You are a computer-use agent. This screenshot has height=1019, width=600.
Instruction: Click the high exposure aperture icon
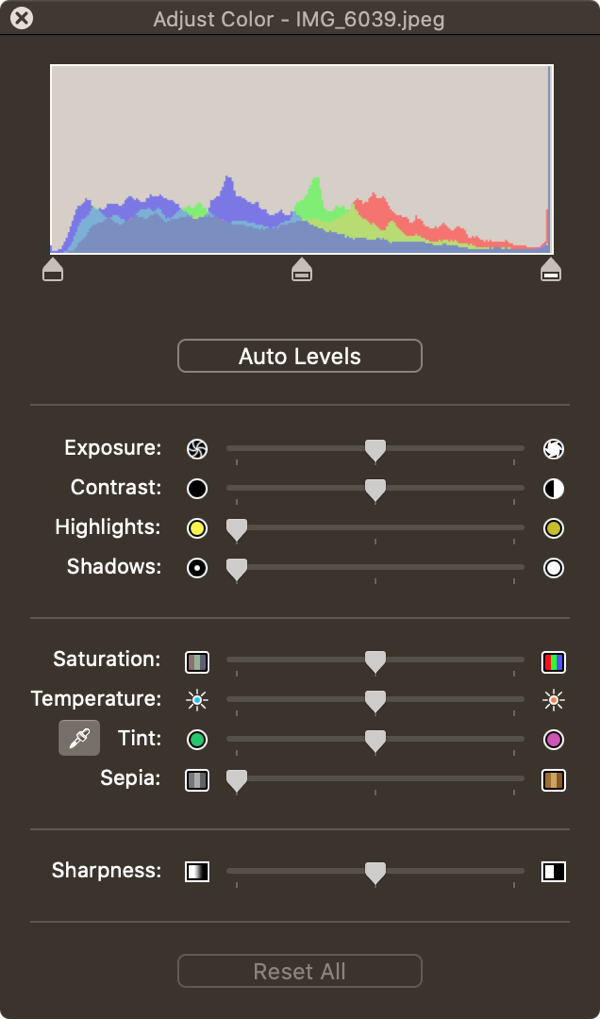click(x=553, y=449)
